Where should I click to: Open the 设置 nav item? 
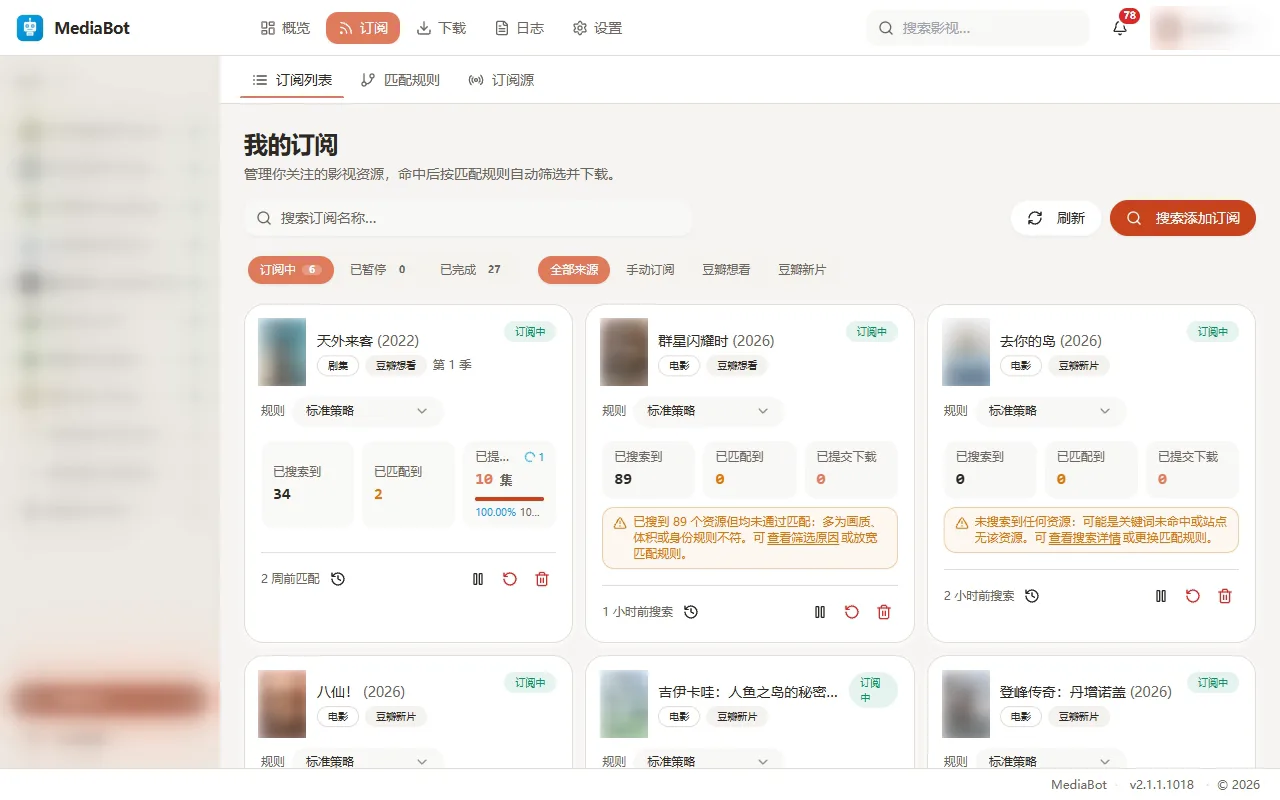[597, 28]
